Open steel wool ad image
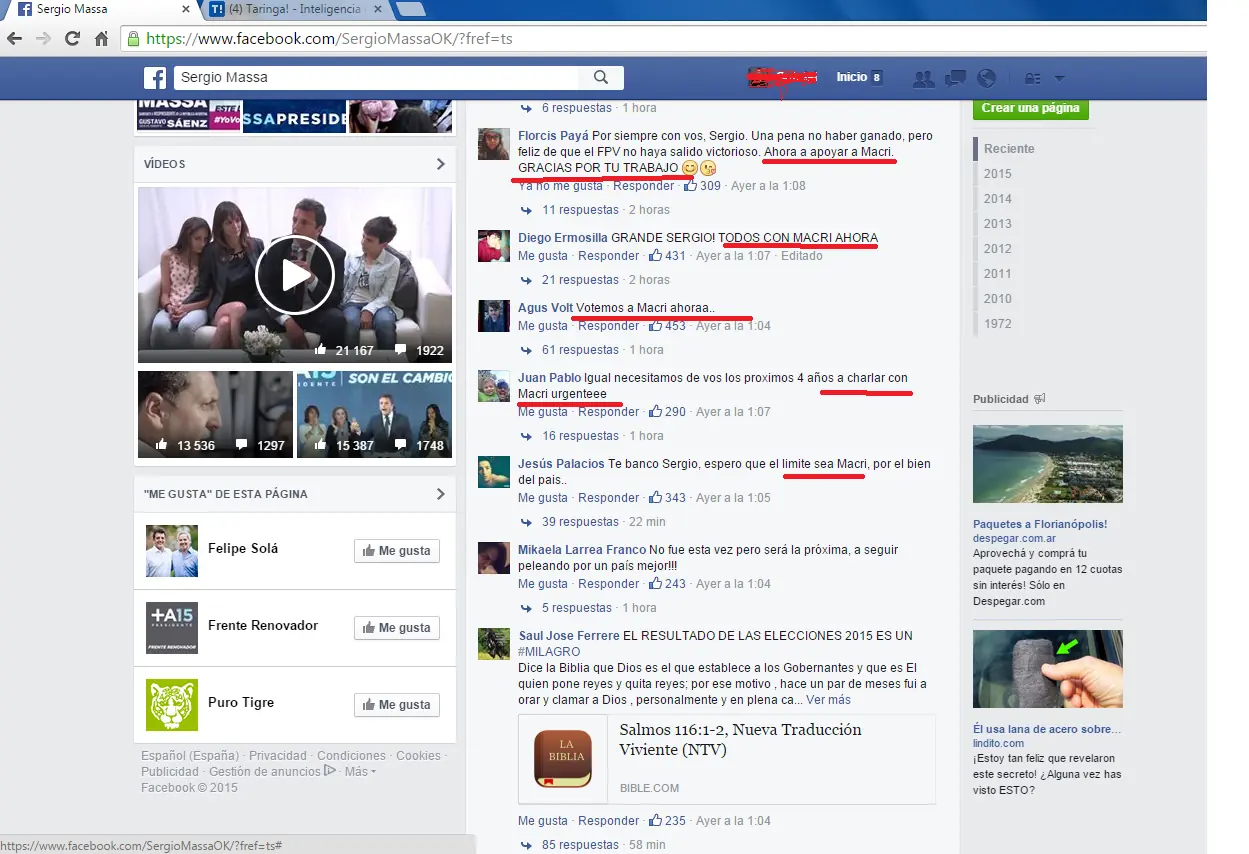This screenshot has width=1249, height=854. (1048, 669)
